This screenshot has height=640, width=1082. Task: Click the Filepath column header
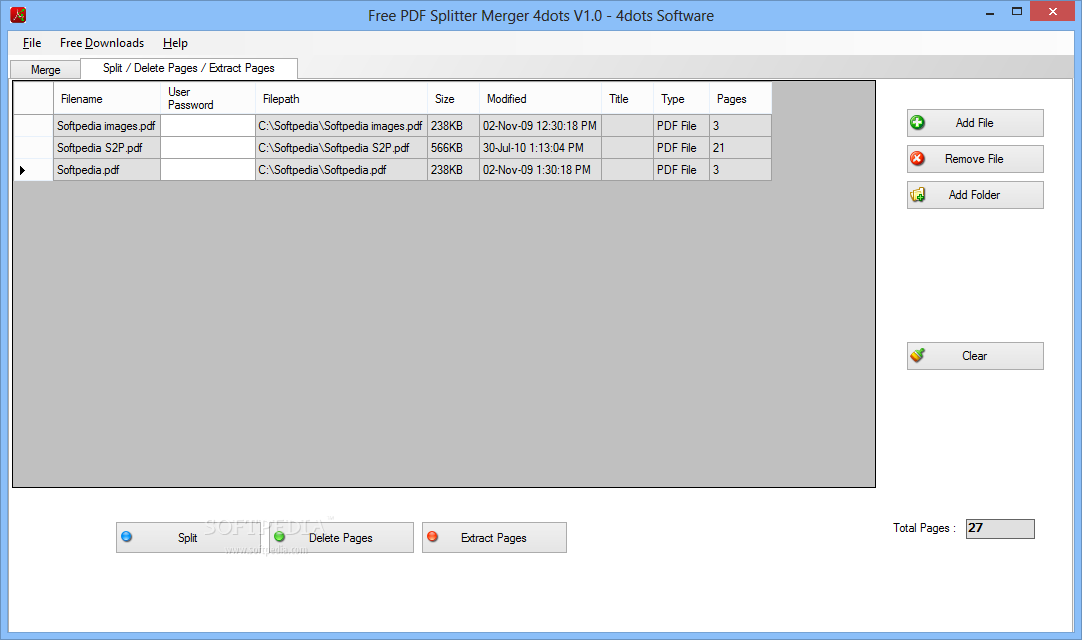click(341, 99)
